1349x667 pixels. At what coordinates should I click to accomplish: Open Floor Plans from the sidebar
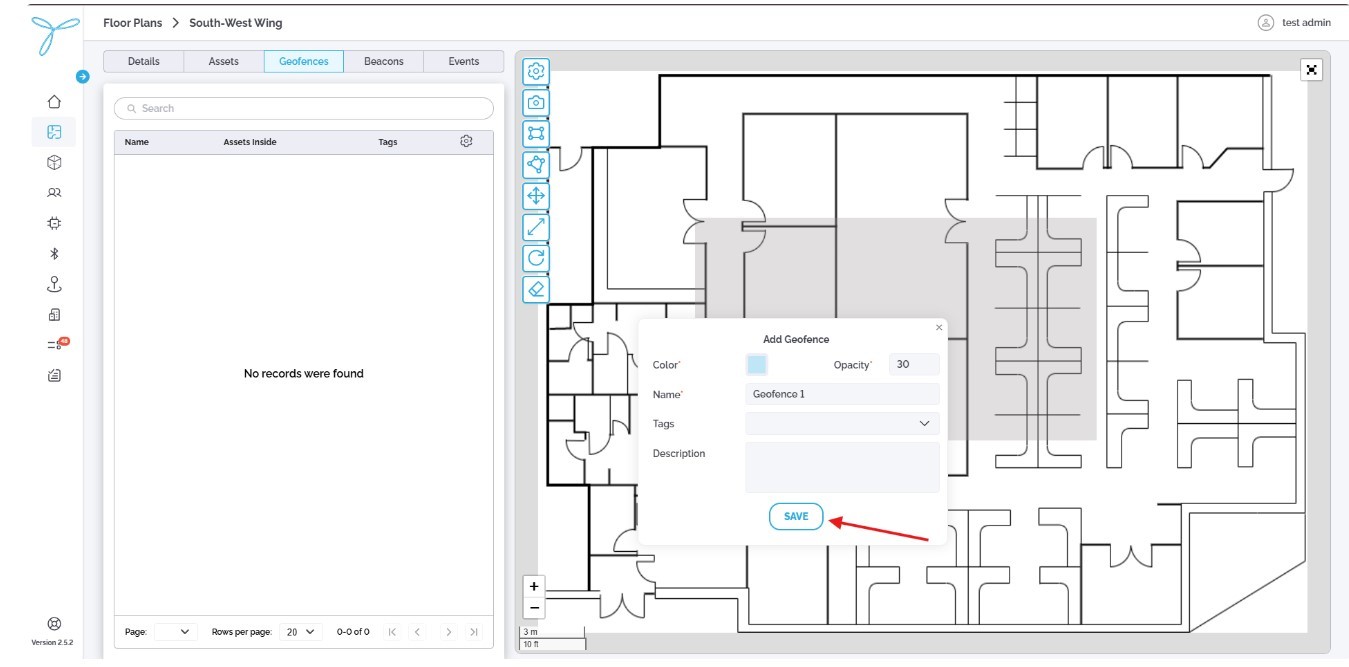click(54, 131)
